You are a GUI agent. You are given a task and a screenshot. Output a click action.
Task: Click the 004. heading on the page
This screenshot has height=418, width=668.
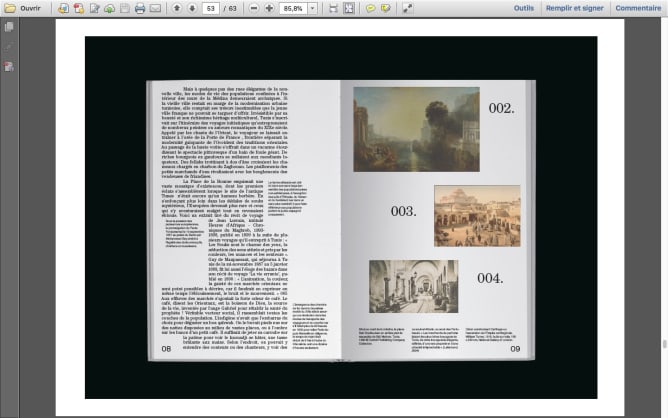coord(490,278)
